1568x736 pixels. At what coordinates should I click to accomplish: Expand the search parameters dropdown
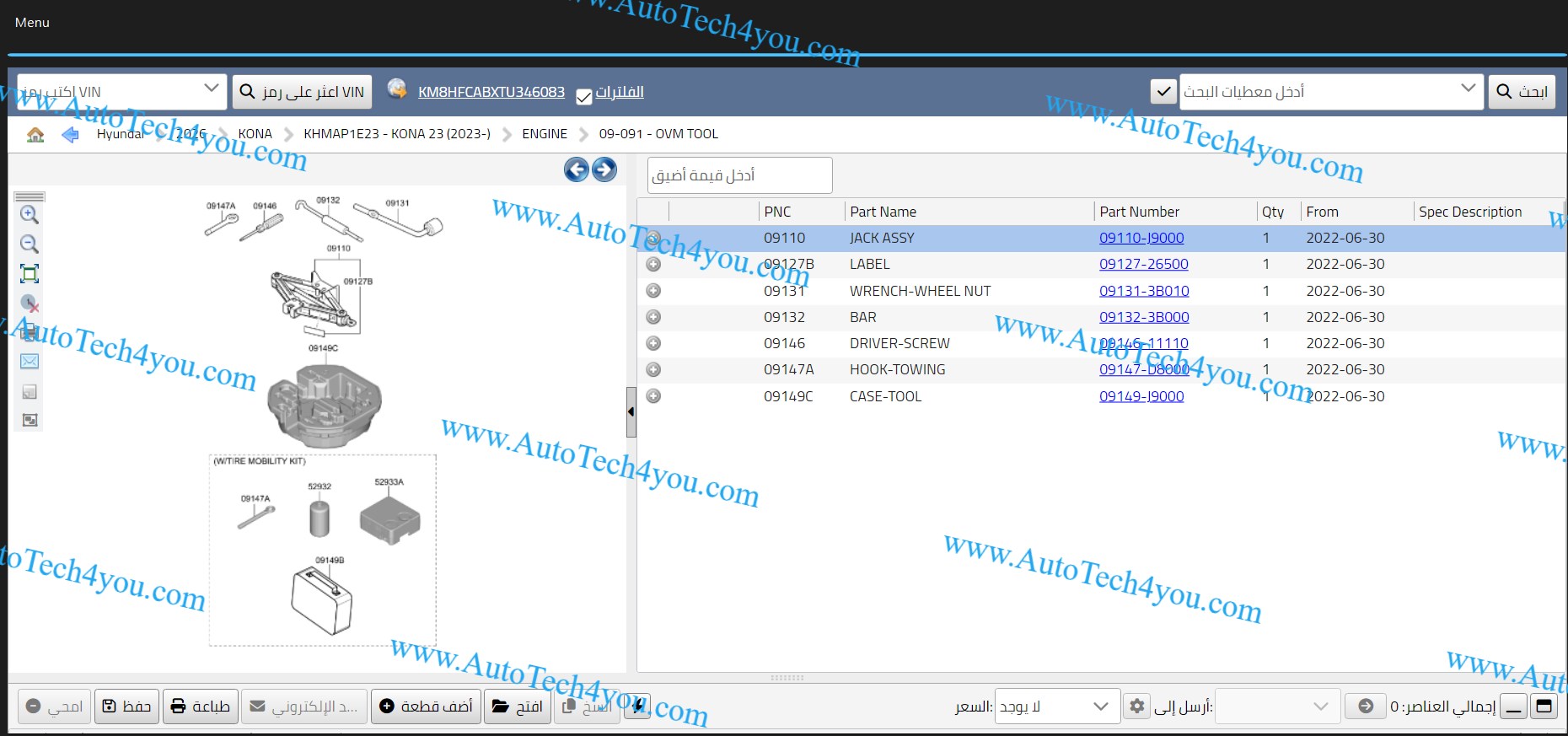1468,89
